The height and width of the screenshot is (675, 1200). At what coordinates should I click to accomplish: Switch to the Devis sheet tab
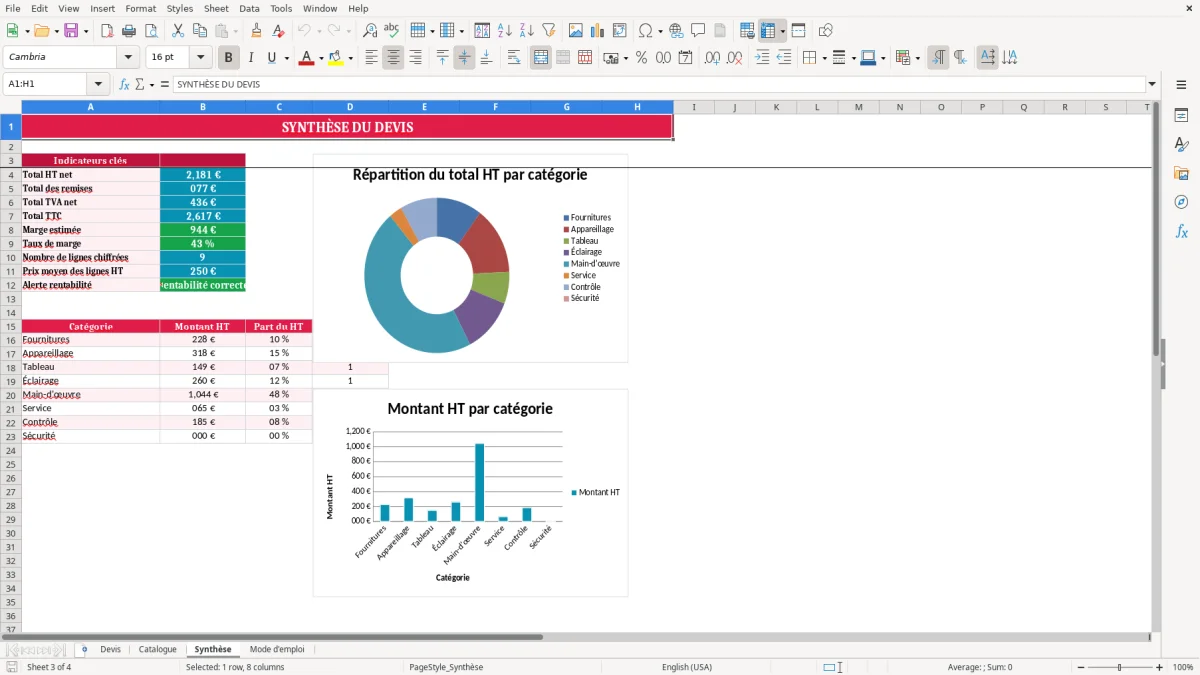(110, 649)
